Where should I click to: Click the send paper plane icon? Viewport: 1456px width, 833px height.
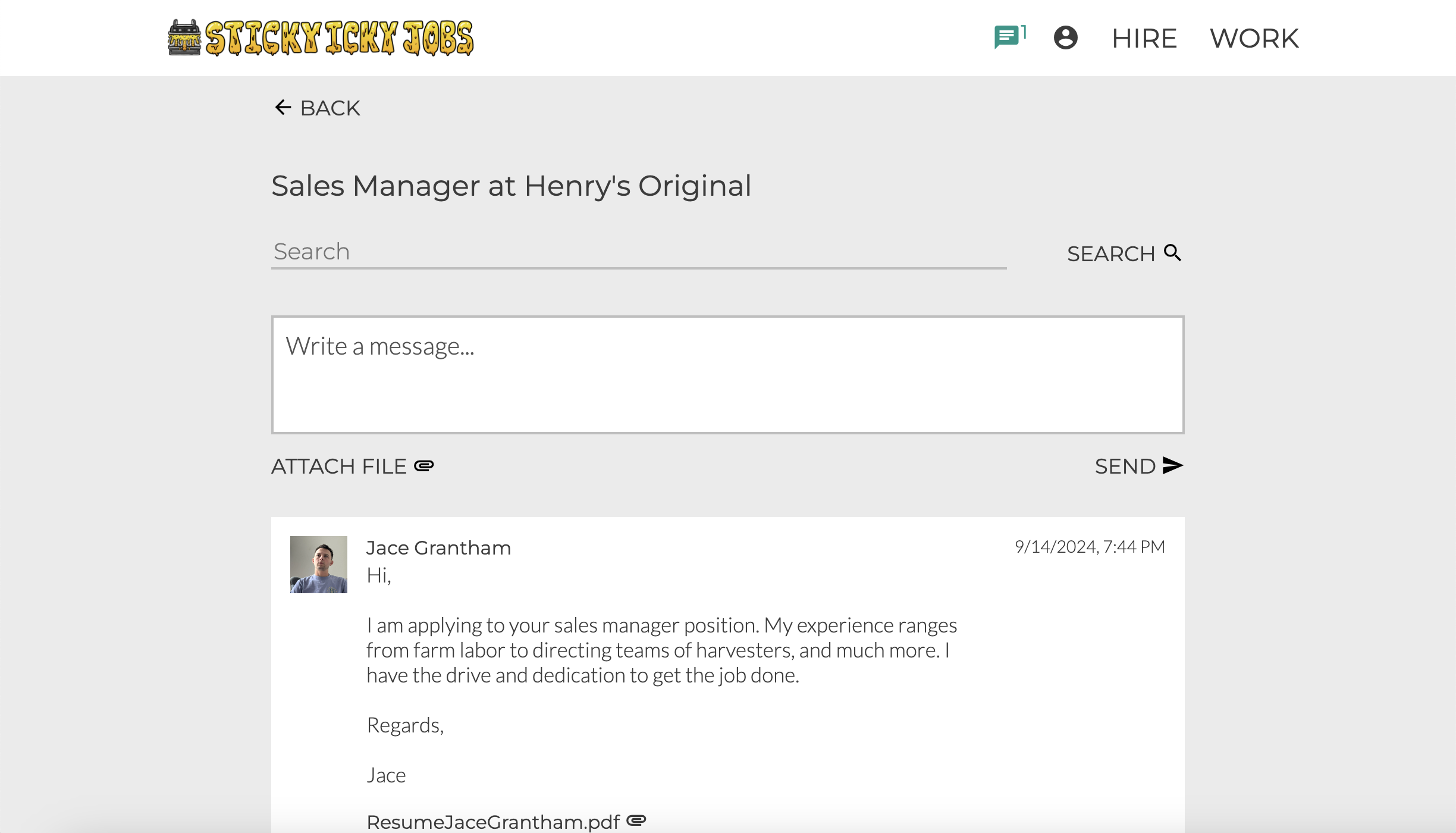coord(1172,465)
